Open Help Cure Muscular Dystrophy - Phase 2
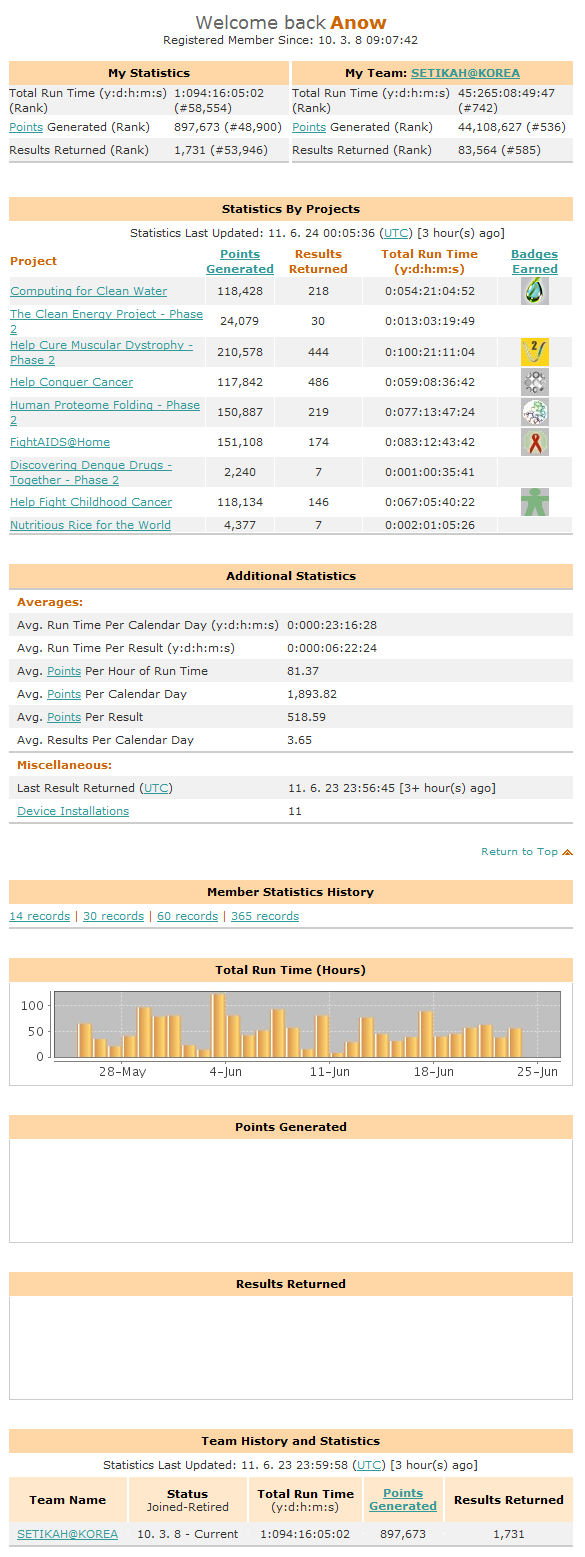 click(101, 352)
